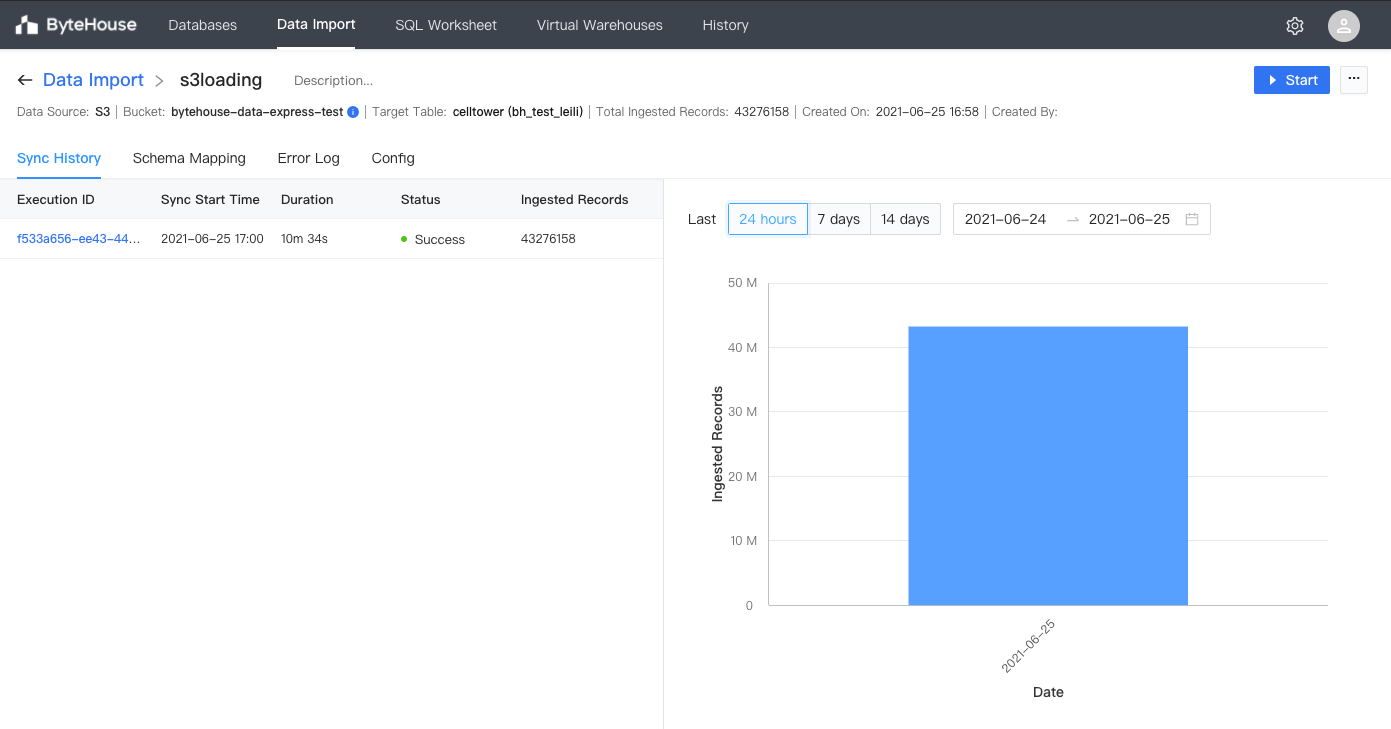This screenshot has height=729, width=1391.
Task: Click the 50 M y-axis label
Action: [x=742, y=283]
